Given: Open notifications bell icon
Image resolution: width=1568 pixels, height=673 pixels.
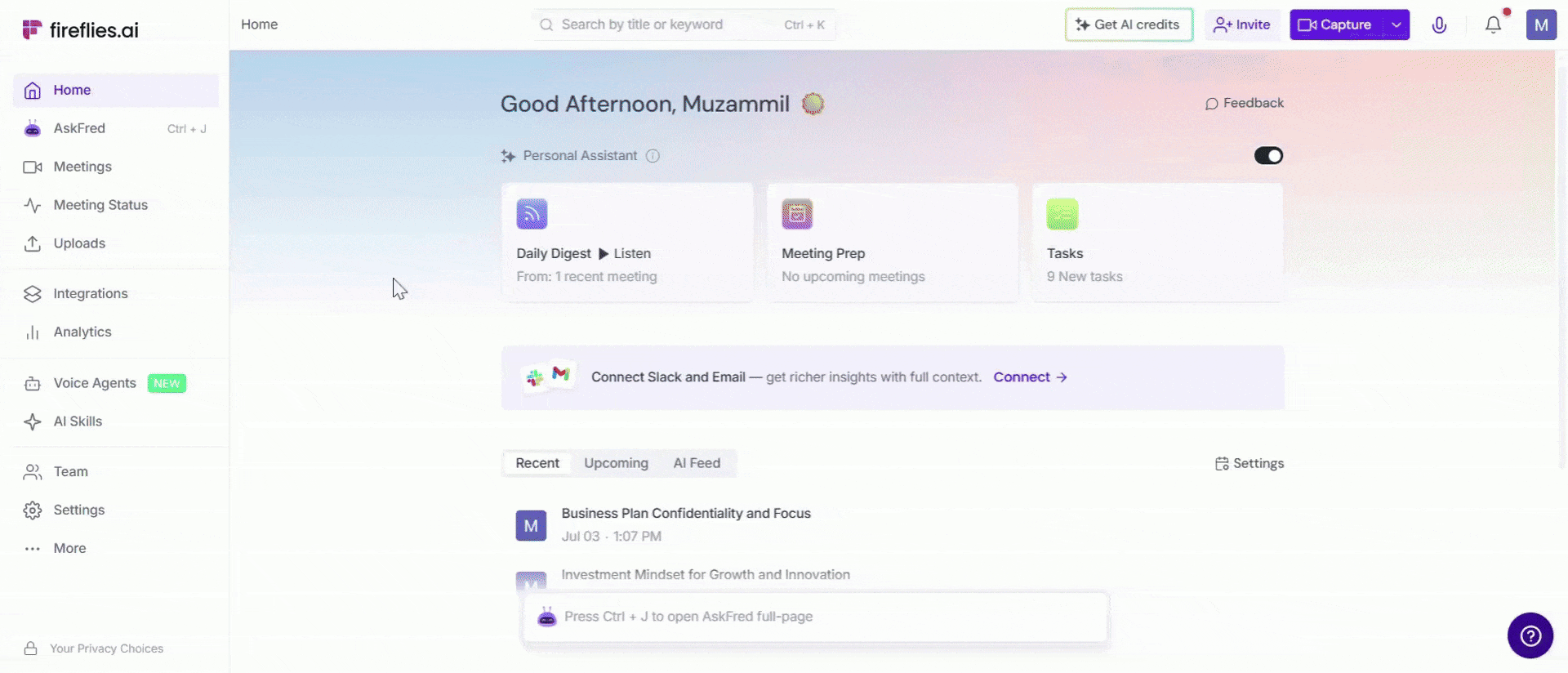Looking at the screenshot, I should (x=1493, y=25).
